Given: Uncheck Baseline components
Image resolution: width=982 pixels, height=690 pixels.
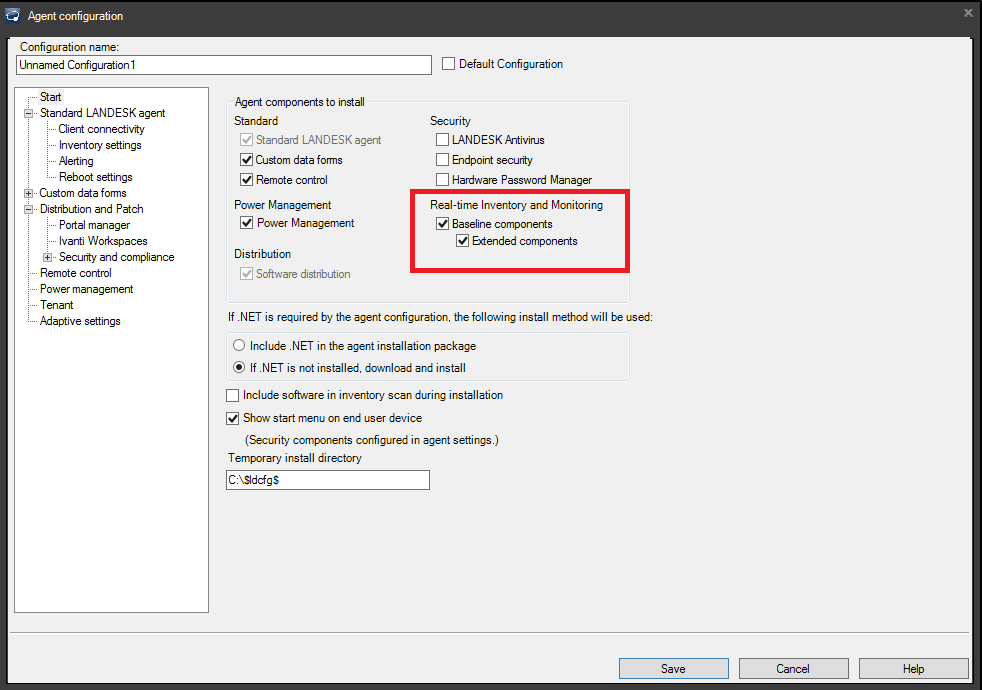Looking at the screenshot, I should tap(442, 223).
